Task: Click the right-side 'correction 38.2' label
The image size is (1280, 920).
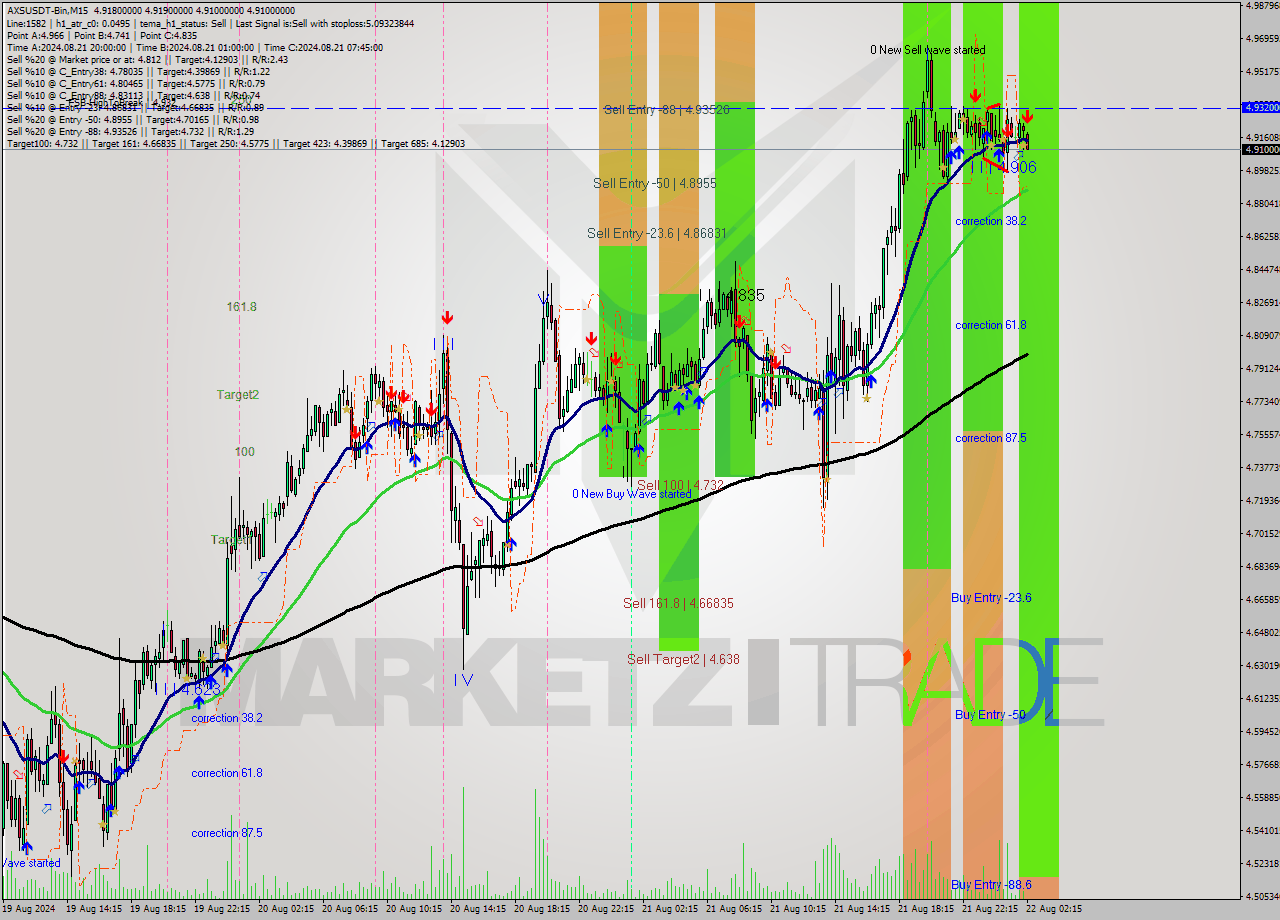Action: 990,221
